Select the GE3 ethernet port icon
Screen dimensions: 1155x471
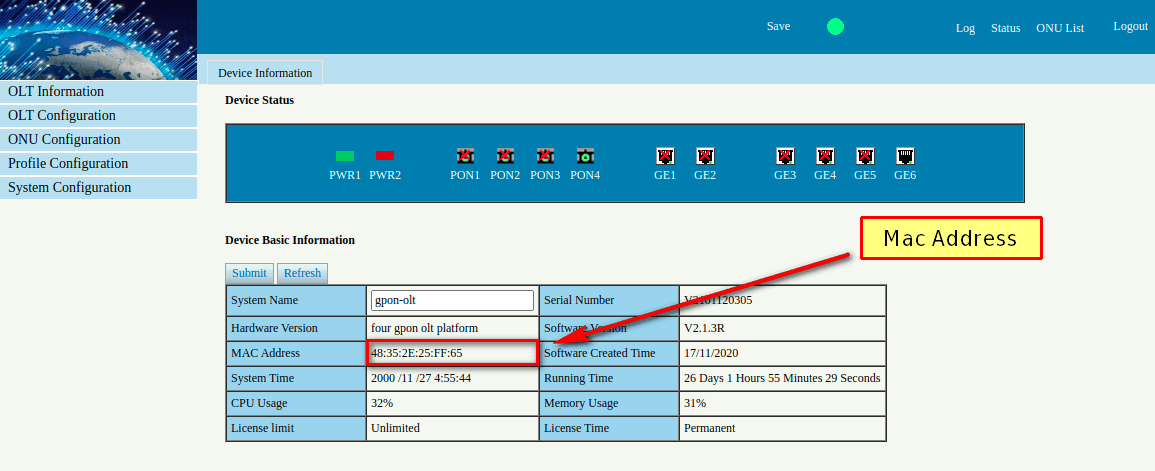(x=785, y=156)
